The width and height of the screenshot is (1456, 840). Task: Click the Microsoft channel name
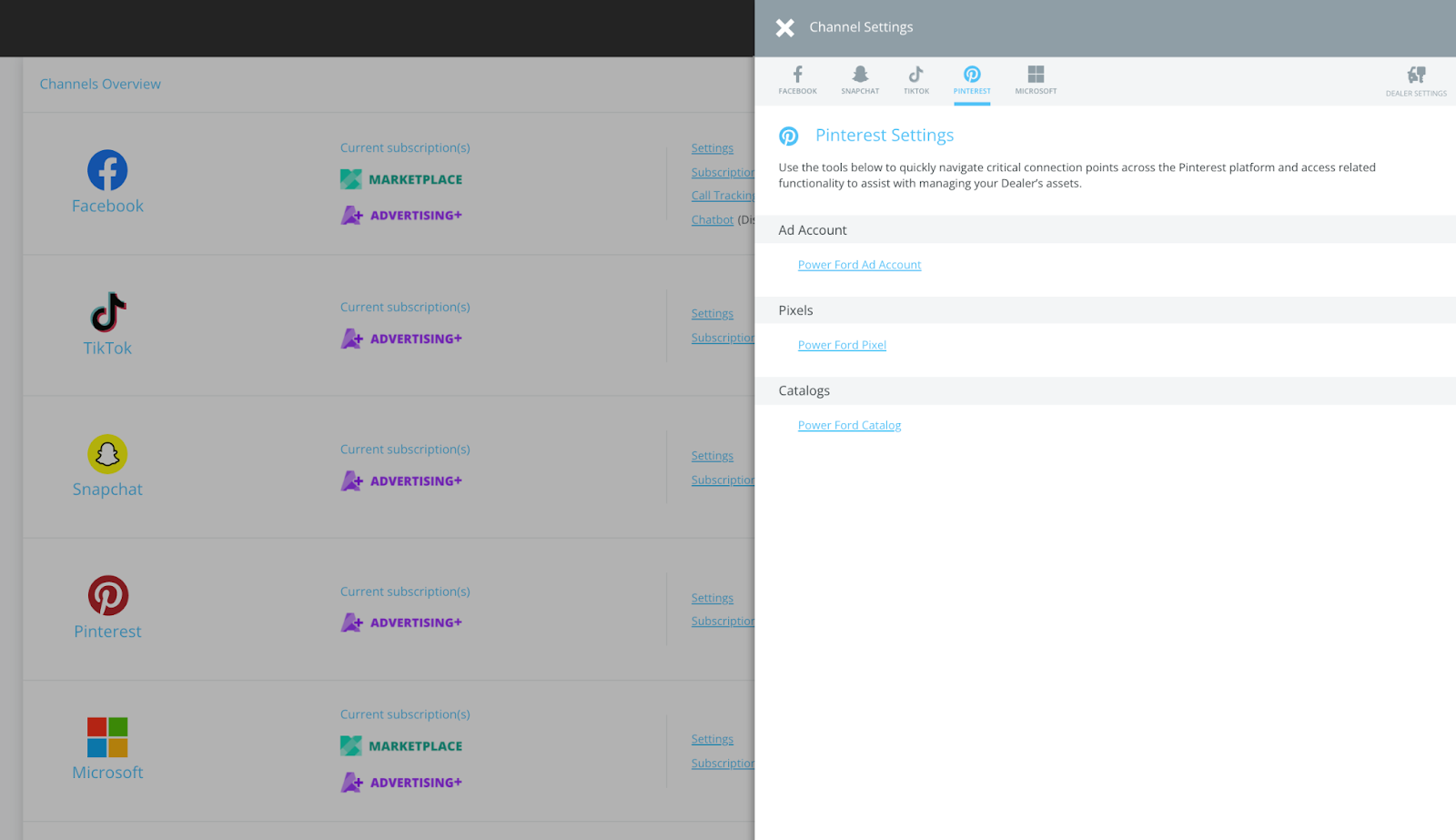pos(107,773)
